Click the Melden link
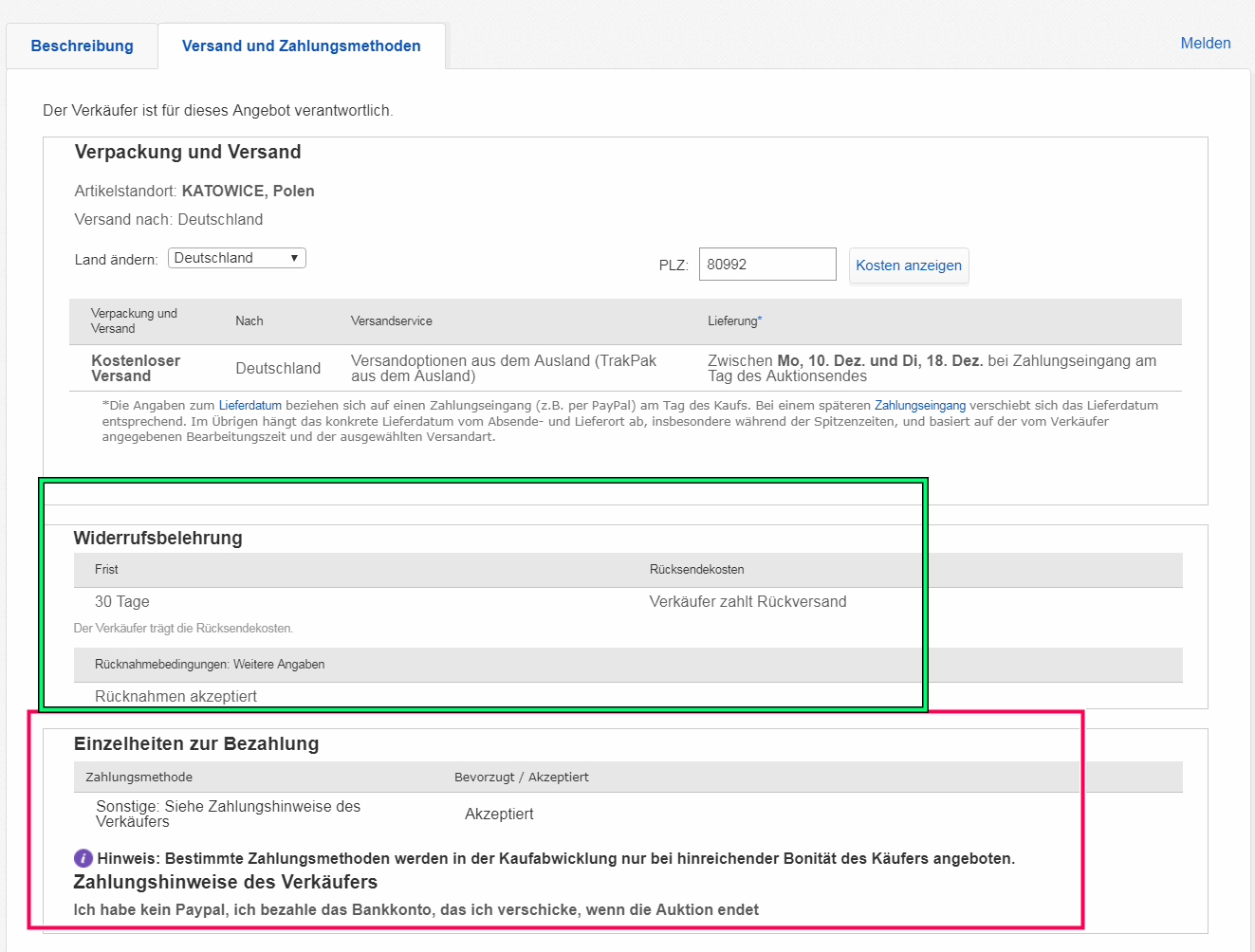The width and height of the screenshot is (1255, 952). click(x=1205, y=43)
